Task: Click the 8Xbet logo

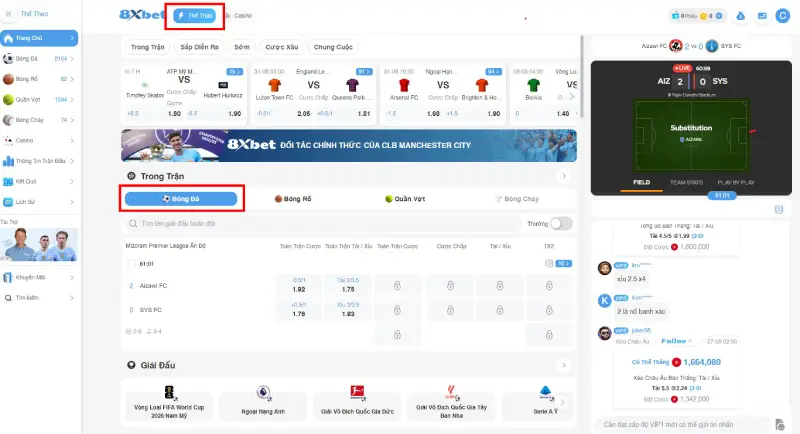Action: point(142,15)
